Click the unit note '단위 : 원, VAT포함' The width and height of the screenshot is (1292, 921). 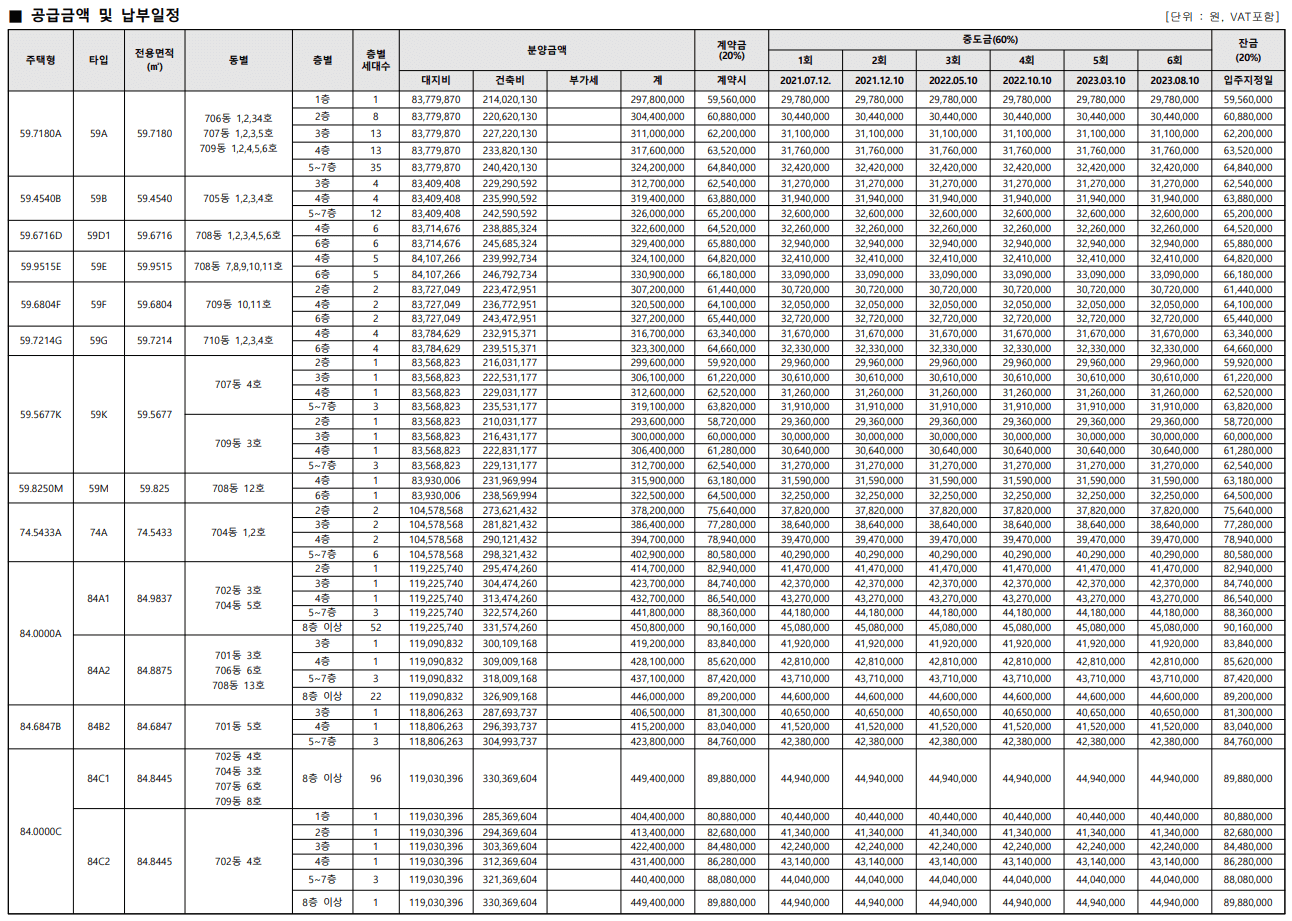coord(1220,16)
